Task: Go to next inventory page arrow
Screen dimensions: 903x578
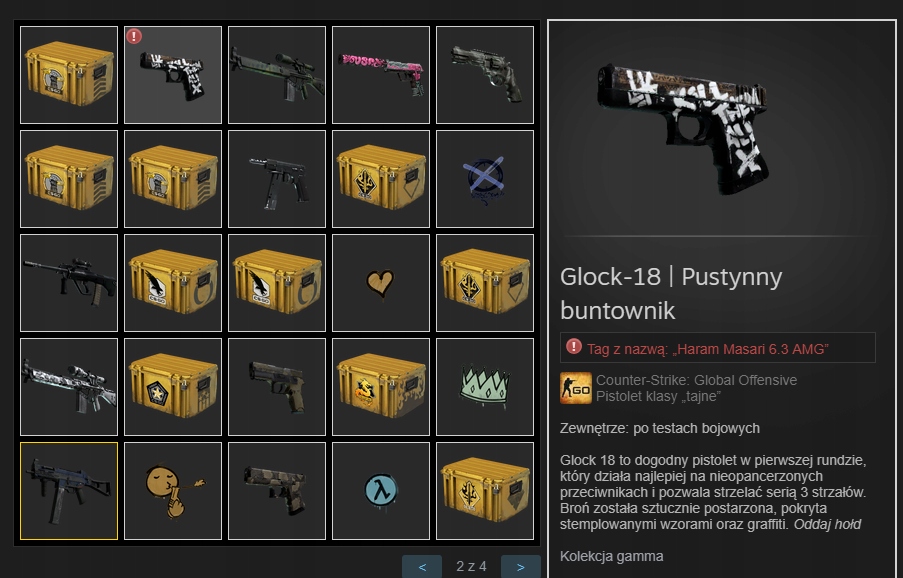Action: [521, 567]
